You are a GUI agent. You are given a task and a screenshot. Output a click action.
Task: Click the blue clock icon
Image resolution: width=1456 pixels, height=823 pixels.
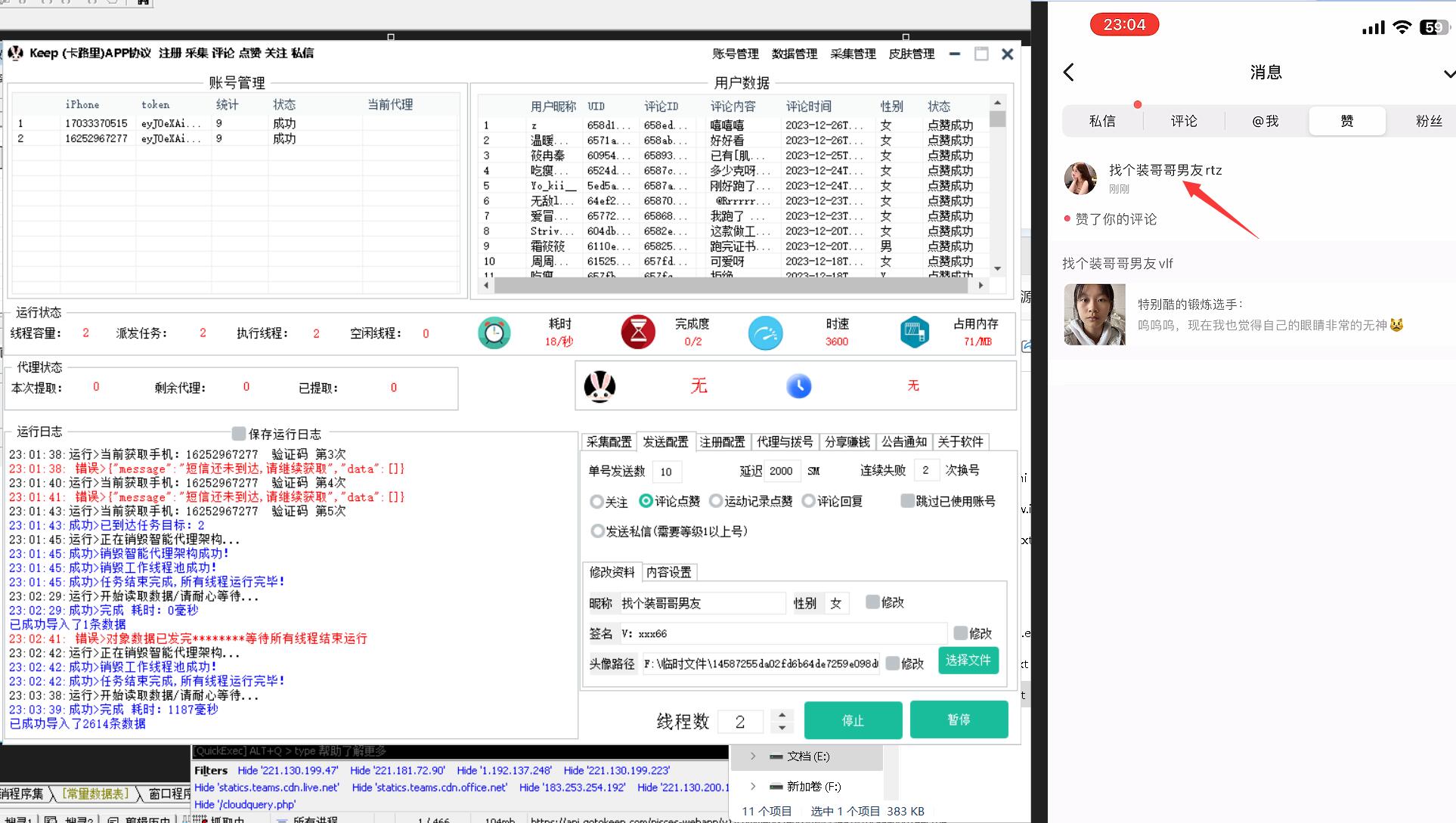pyautogui.click(x=798, y=386)
